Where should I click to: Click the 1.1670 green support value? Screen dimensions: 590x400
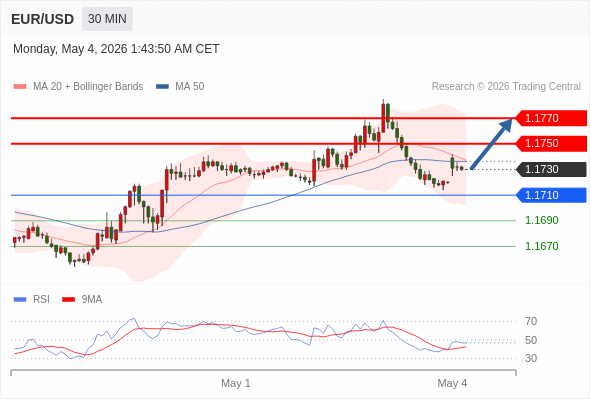click(541, 246)
